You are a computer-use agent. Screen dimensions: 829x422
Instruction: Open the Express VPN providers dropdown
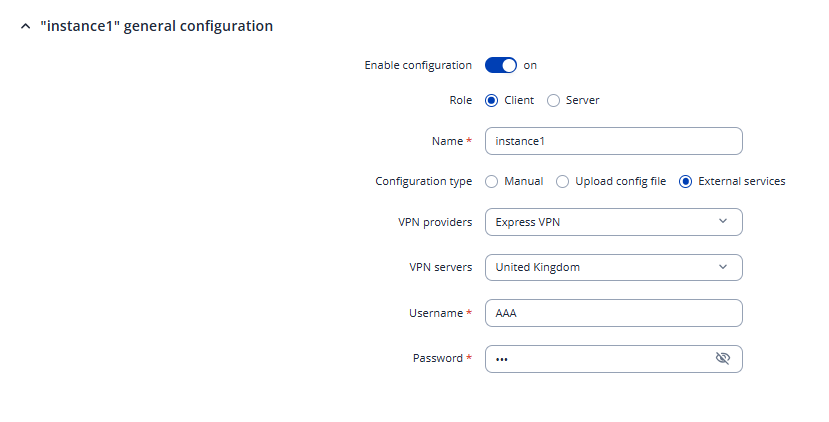(613, 222)
